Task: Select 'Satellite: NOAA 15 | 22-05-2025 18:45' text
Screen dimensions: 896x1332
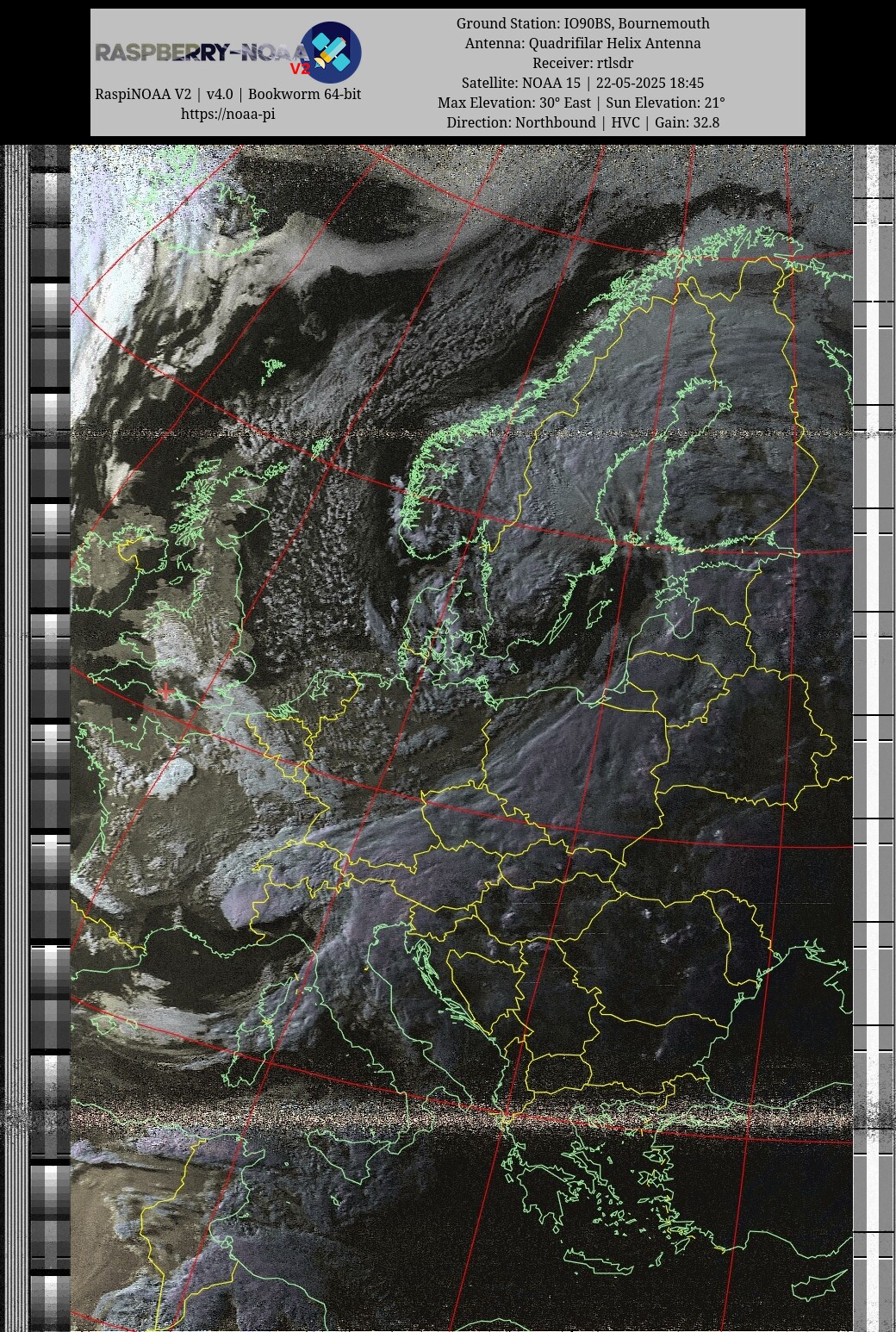Action: tap(582, 83)
